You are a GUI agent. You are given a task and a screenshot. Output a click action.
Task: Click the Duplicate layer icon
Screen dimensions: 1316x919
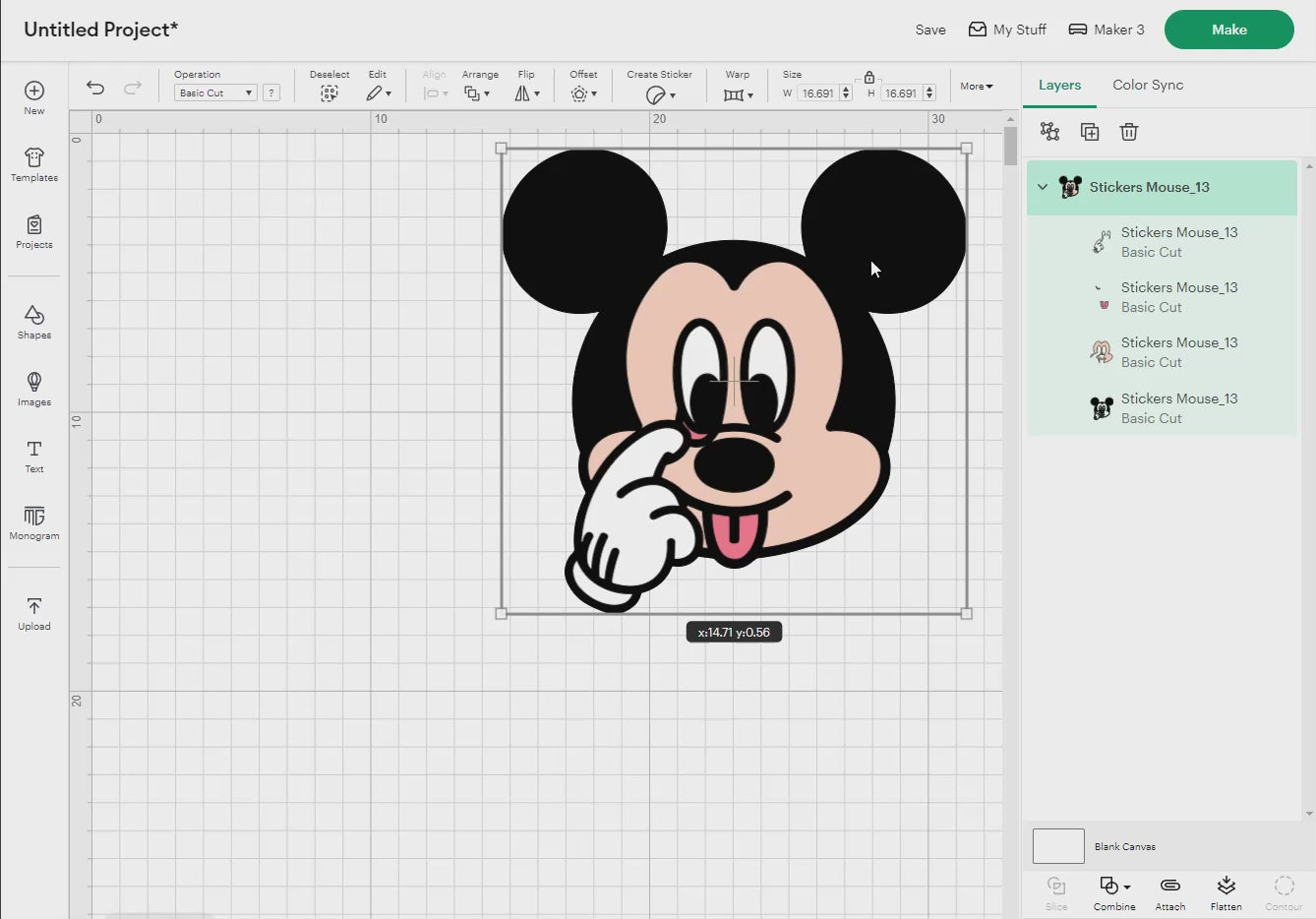coord(1090,132)
